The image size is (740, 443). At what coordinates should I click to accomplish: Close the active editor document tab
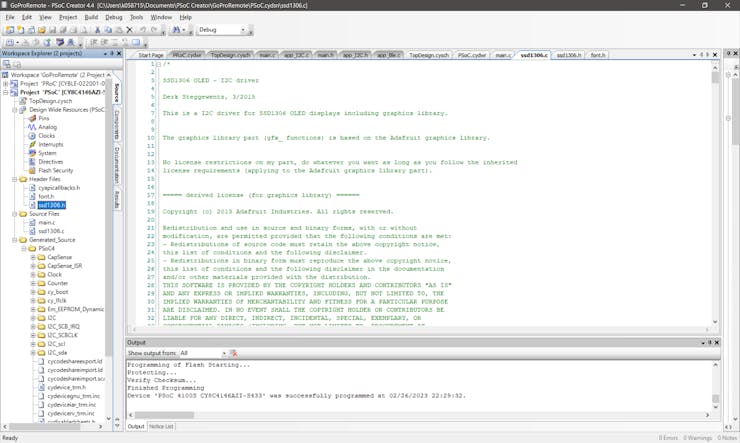point(715,55)
